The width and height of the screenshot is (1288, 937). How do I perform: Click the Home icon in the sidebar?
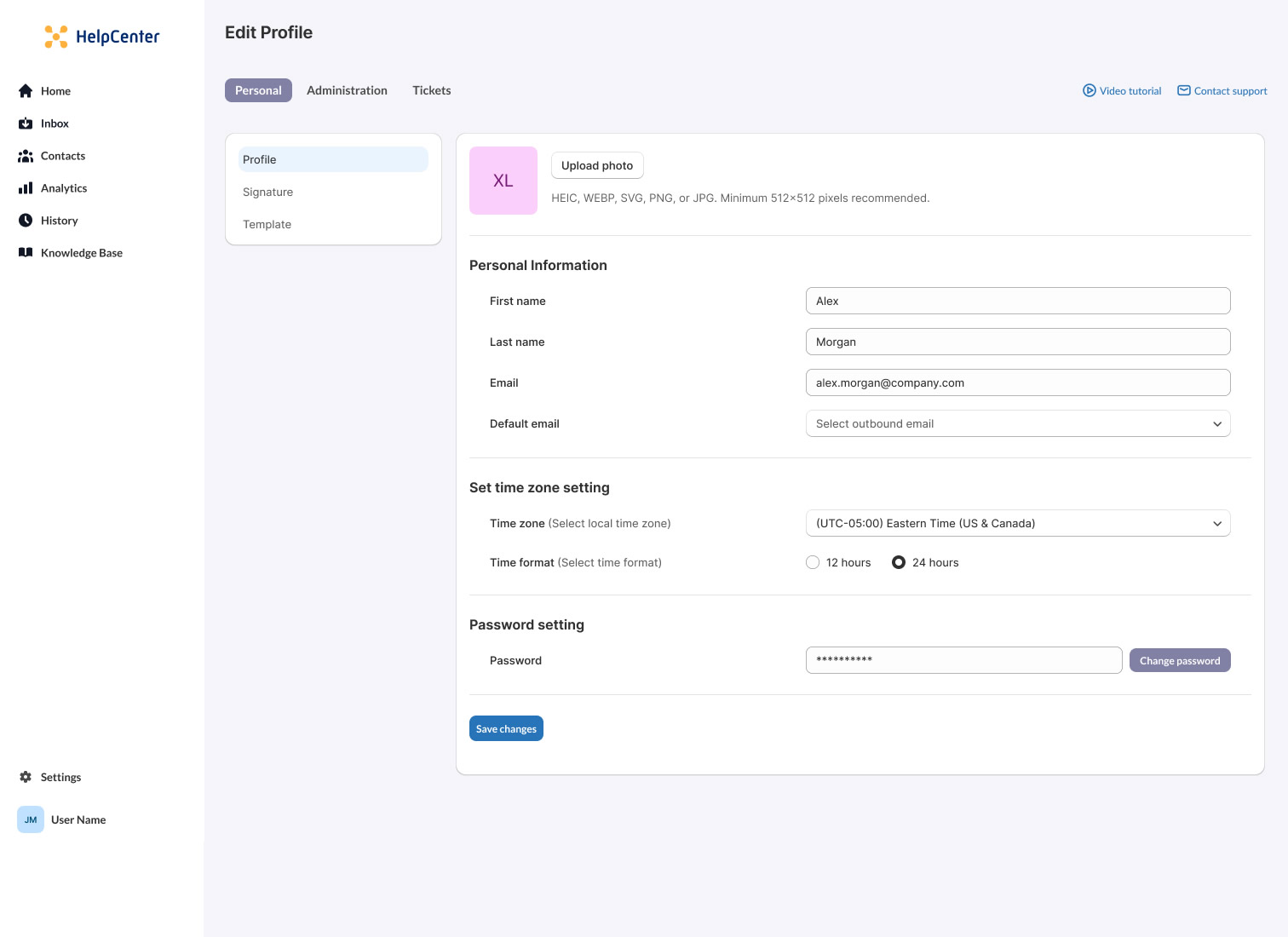tap(26, 91)
